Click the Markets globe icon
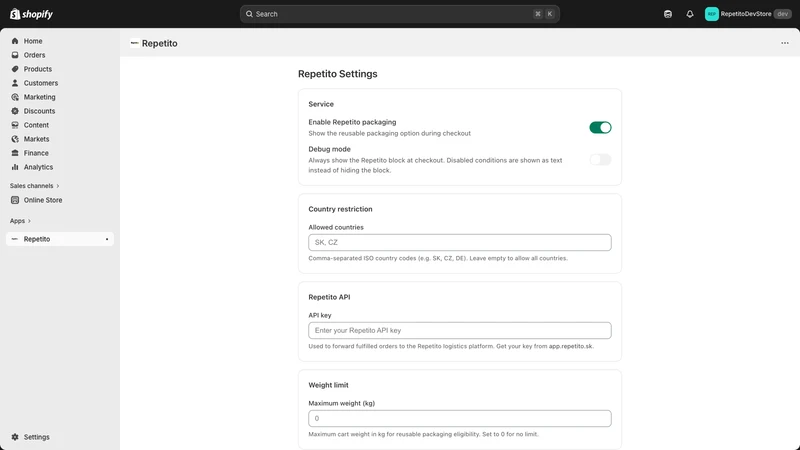This screenshot has height=450, width=800. coord(15,139)
